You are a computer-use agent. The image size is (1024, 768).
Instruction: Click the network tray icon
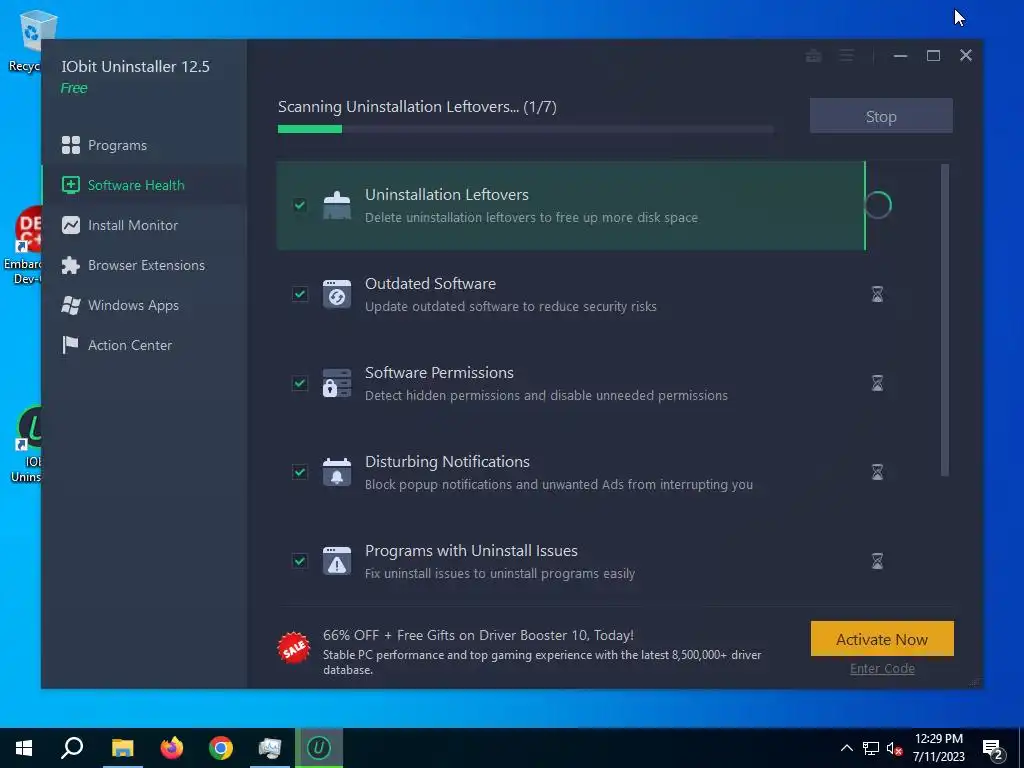tap(871, 748)
